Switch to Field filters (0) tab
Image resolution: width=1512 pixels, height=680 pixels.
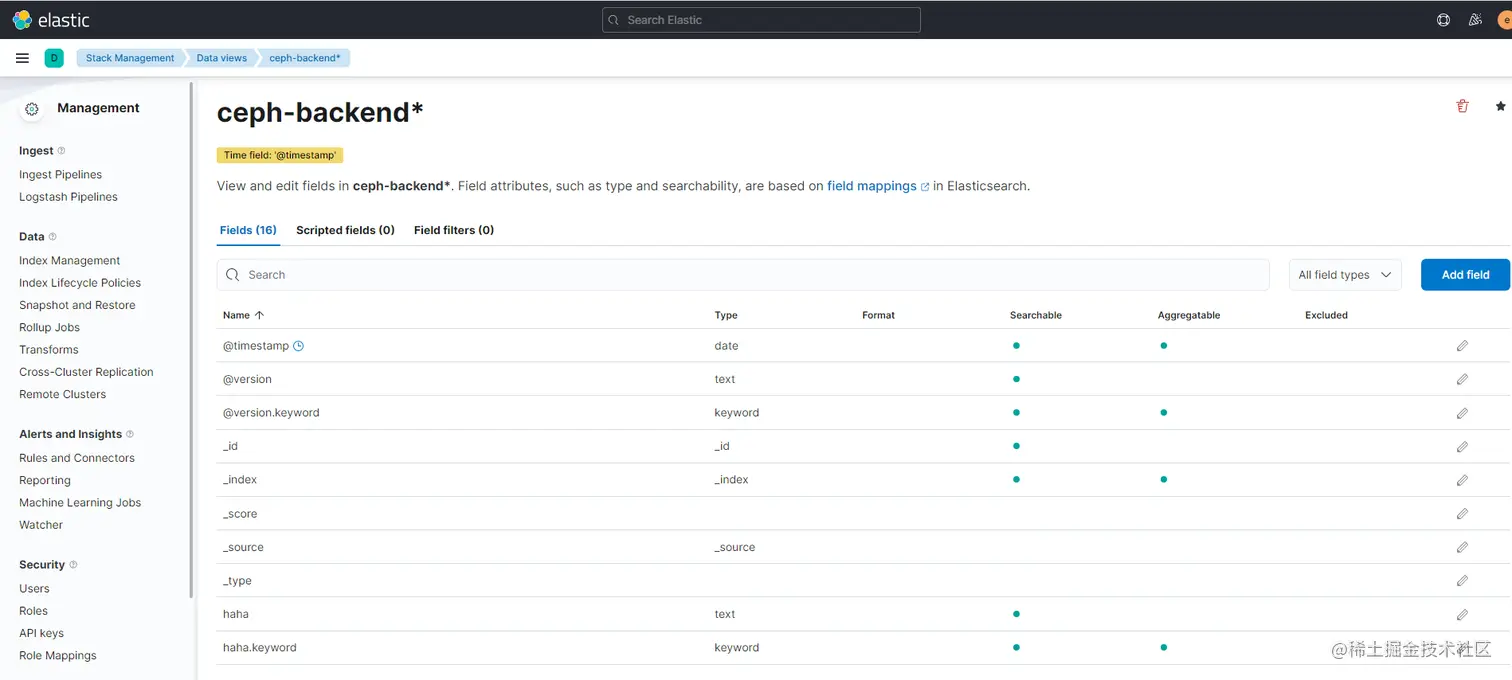(x=454, y=230)
